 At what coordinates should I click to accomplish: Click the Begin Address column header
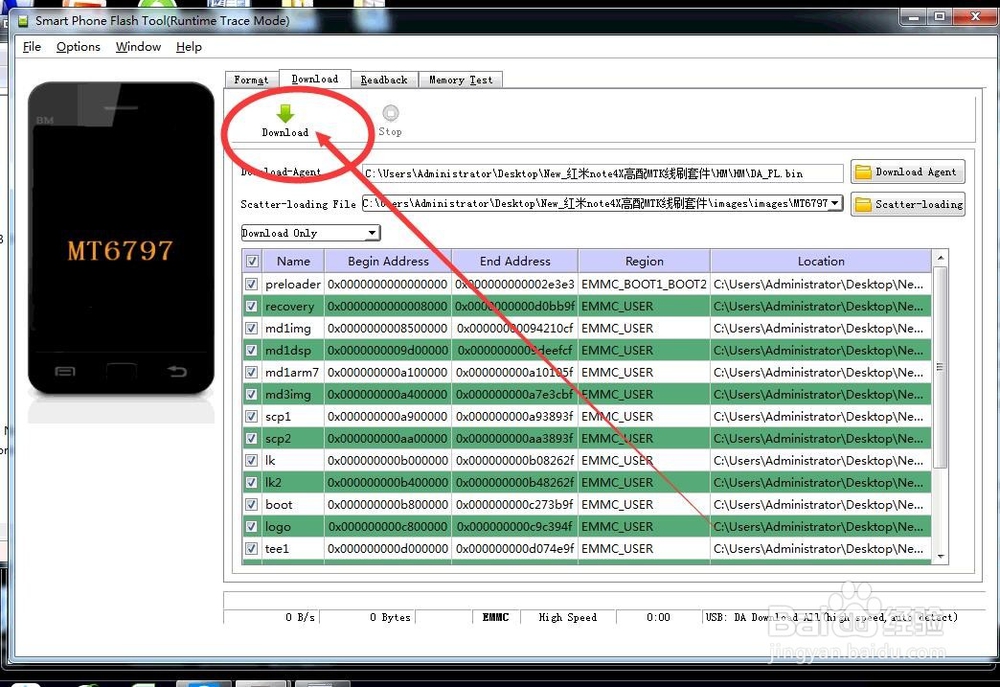(x=388, y=261)
